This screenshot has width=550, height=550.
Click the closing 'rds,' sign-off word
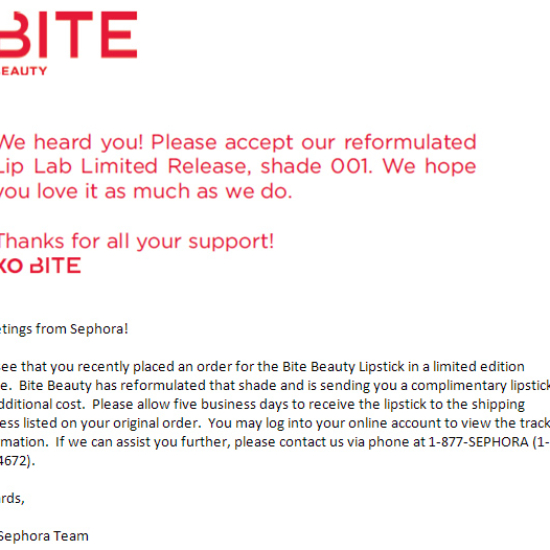(x=12, y=498)
